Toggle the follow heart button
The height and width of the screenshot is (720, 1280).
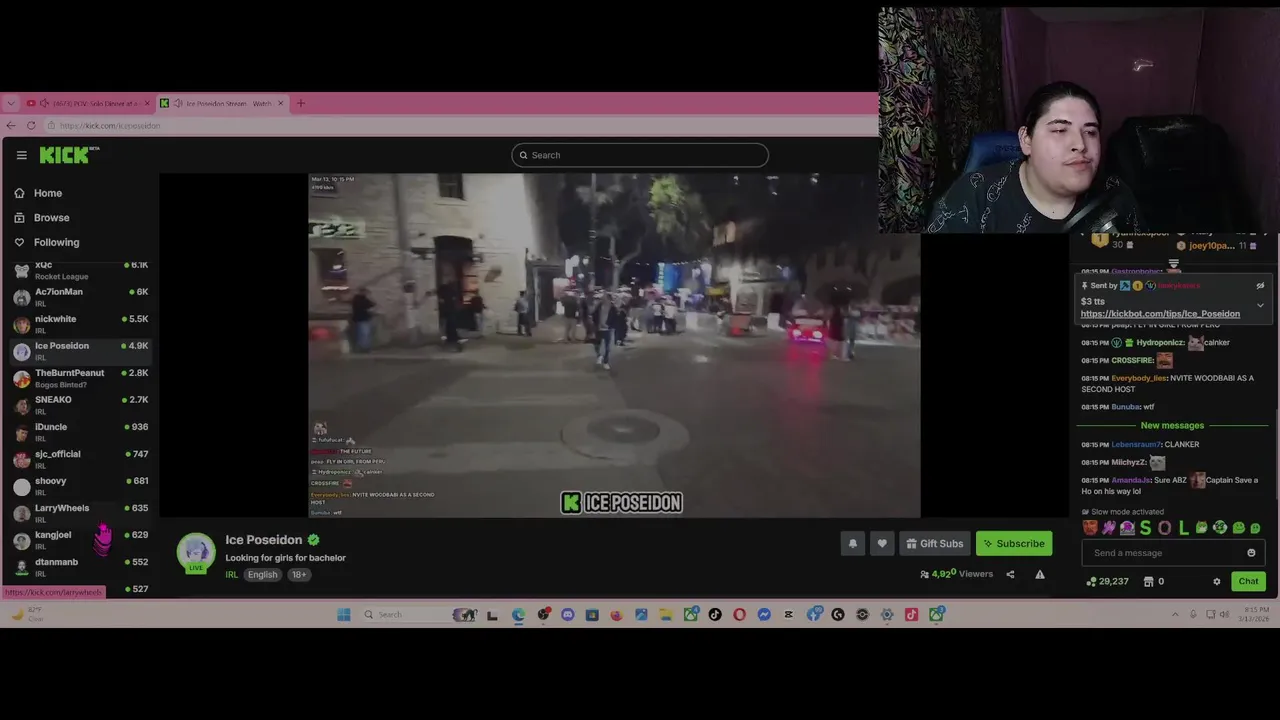882,543
